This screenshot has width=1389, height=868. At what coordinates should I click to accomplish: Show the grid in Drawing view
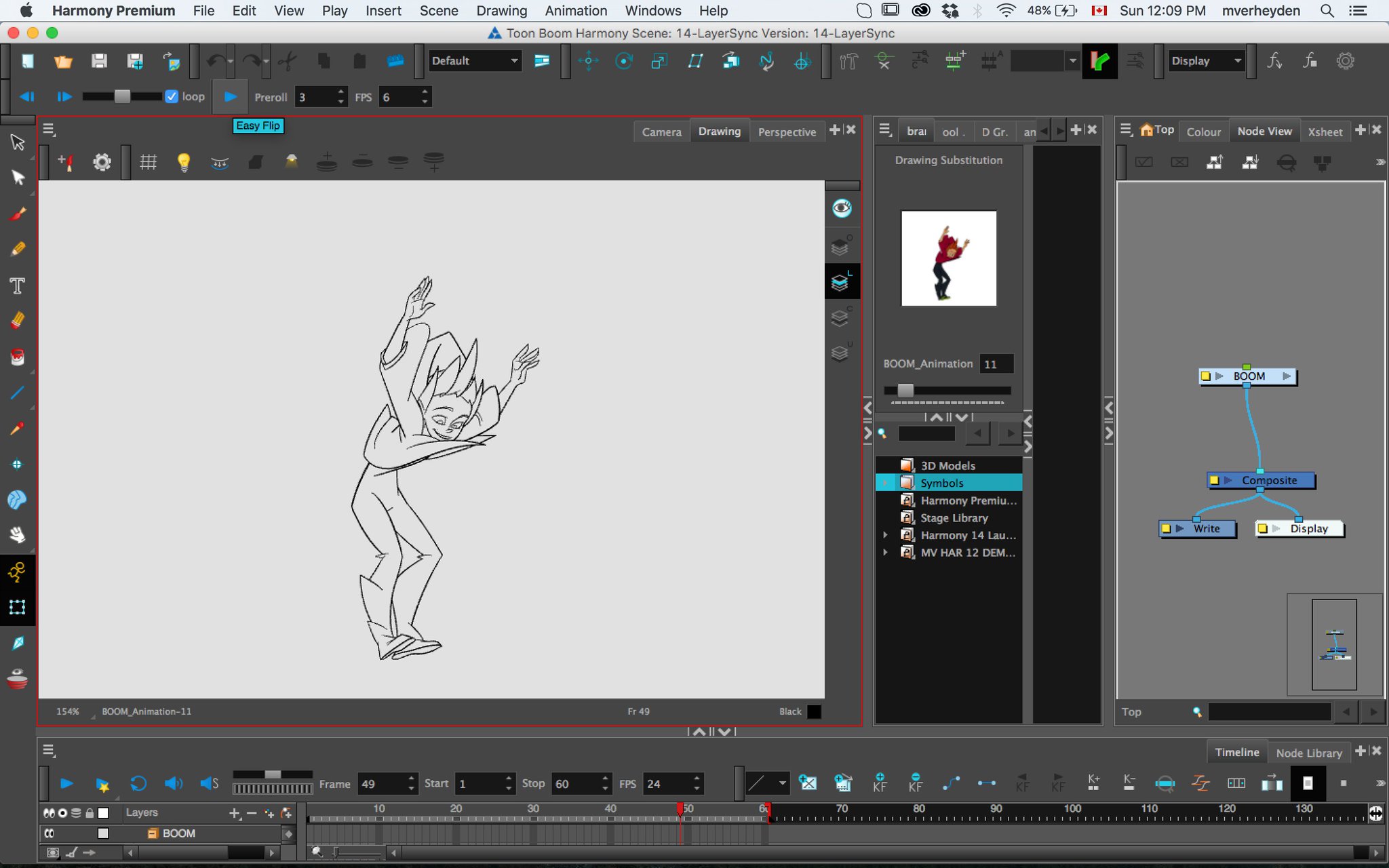tap(148, 162)
